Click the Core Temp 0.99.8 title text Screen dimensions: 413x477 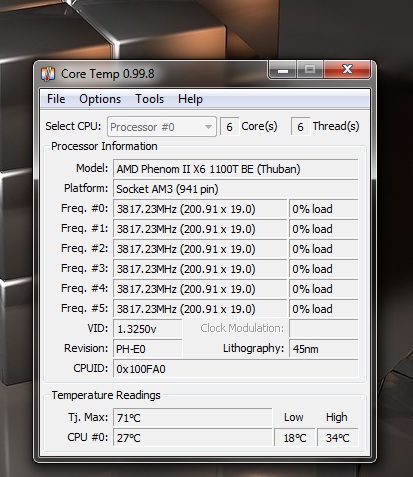(108, 74)
